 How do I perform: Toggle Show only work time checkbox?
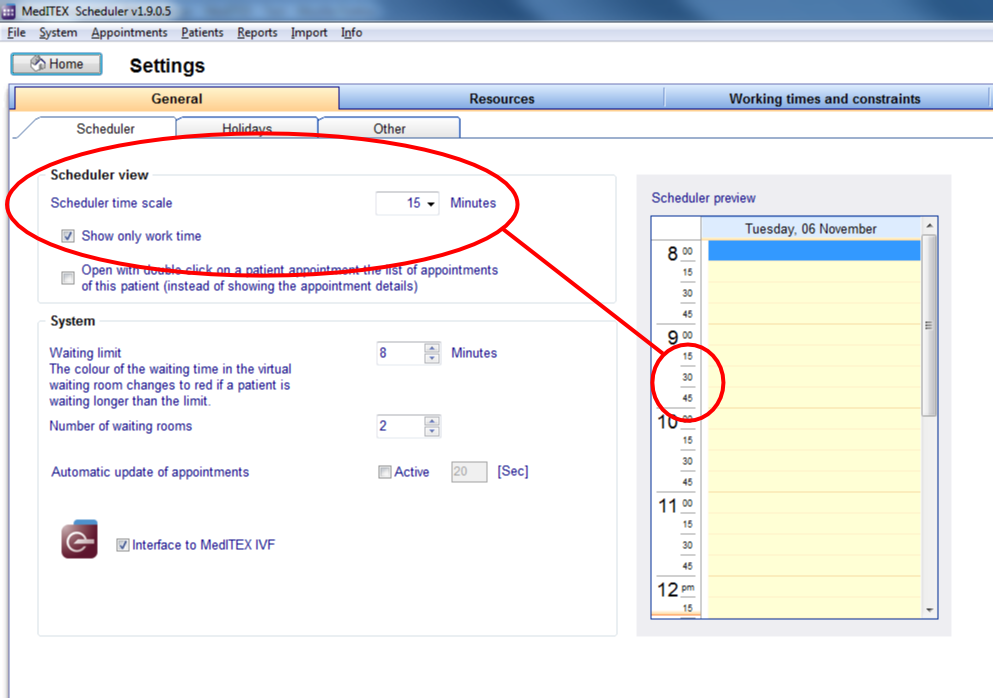68,236
